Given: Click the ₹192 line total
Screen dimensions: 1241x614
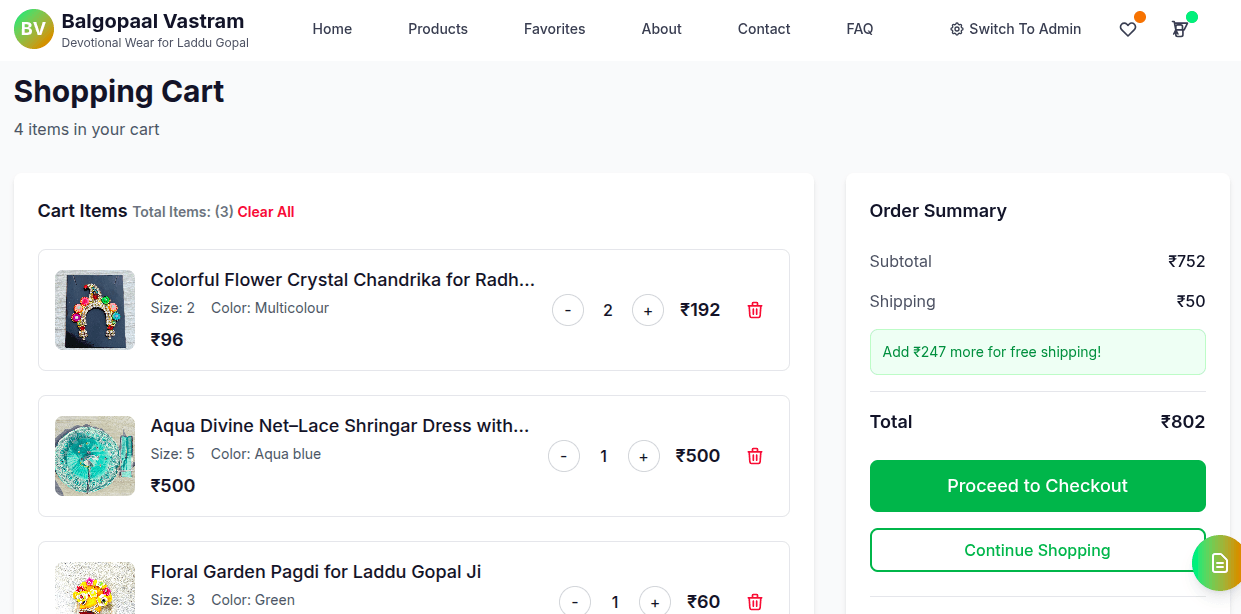Looking at the screenshot, I should (700, 310).
